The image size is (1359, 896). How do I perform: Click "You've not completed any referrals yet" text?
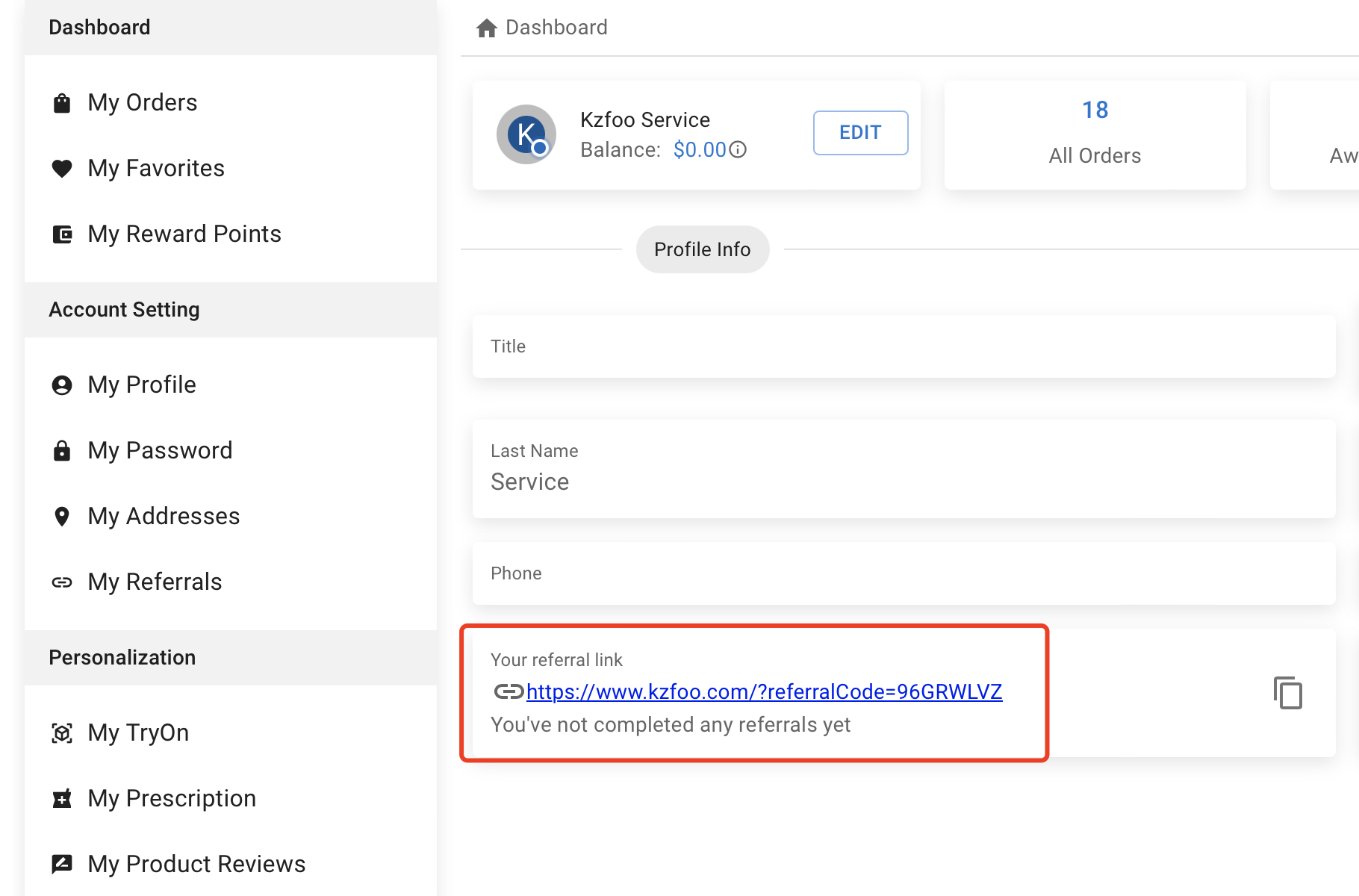pos(671,725)
